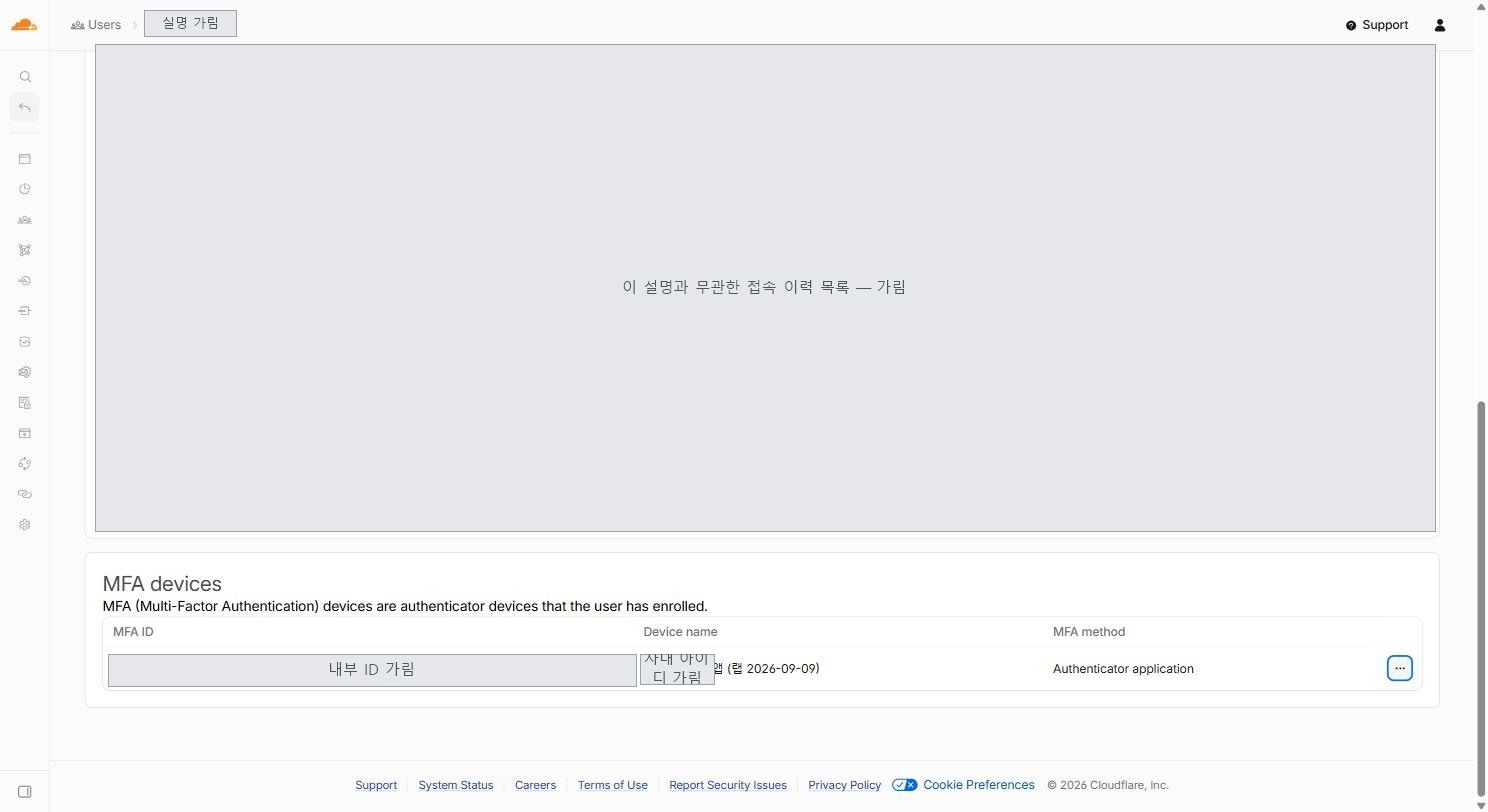Open the Report Security Issues link
Screen dimensions: 1488x812
tap(728, 785)
